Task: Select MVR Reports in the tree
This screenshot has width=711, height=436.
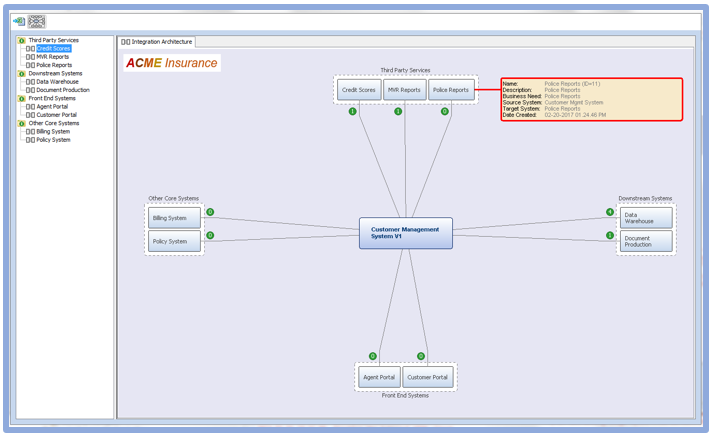Action: coord(53,57)
